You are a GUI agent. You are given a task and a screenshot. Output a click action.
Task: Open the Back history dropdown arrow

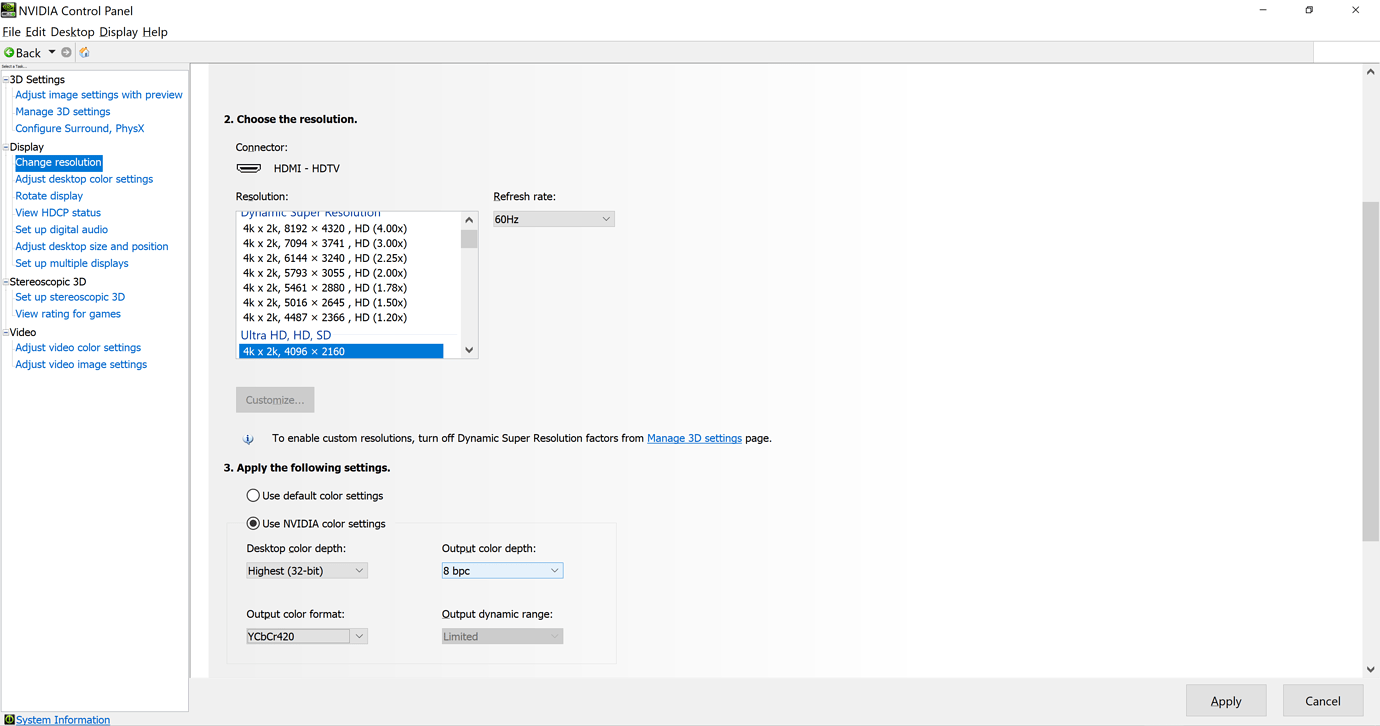coord(52,53)
